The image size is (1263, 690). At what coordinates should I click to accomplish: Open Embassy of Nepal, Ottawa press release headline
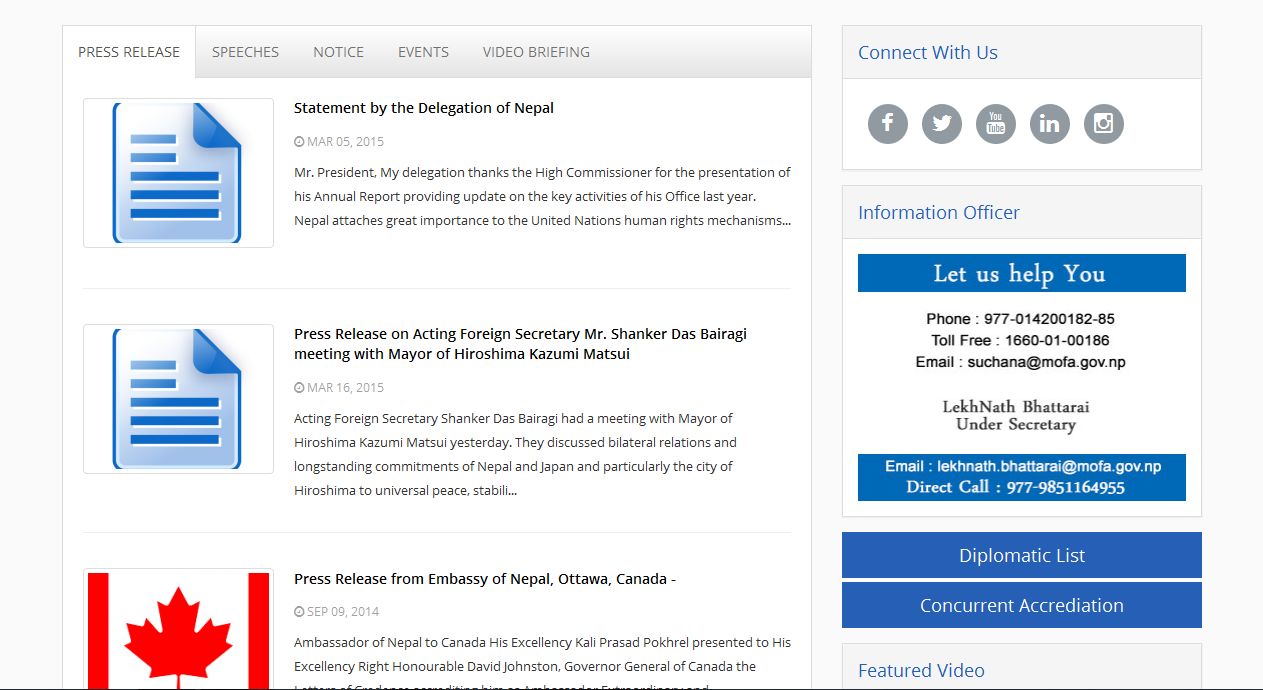point(485,579)
